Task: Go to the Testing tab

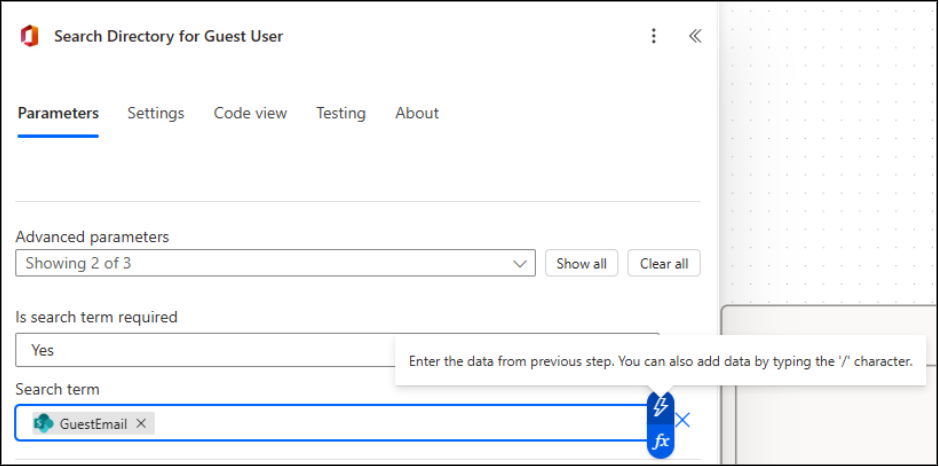Action: (341, 113)
